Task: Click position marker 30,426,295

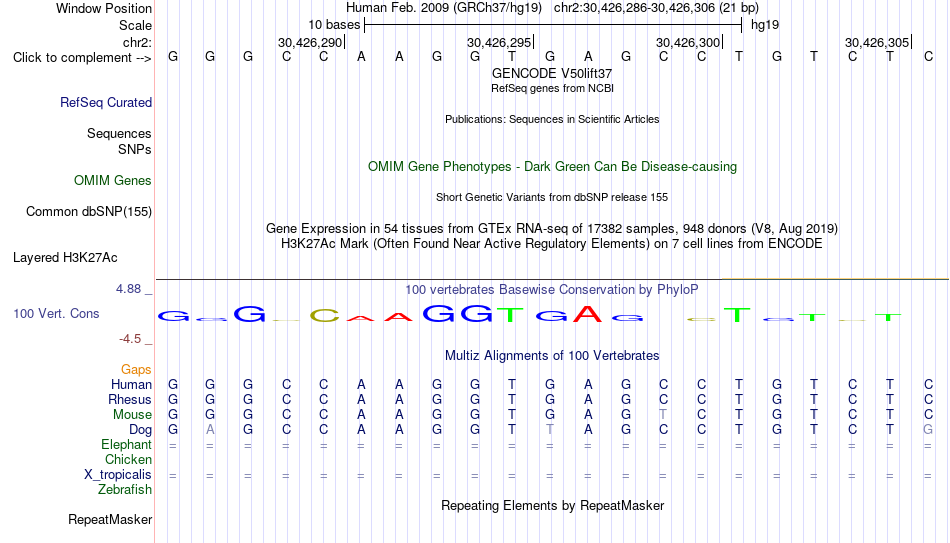Action: [500, 42]
